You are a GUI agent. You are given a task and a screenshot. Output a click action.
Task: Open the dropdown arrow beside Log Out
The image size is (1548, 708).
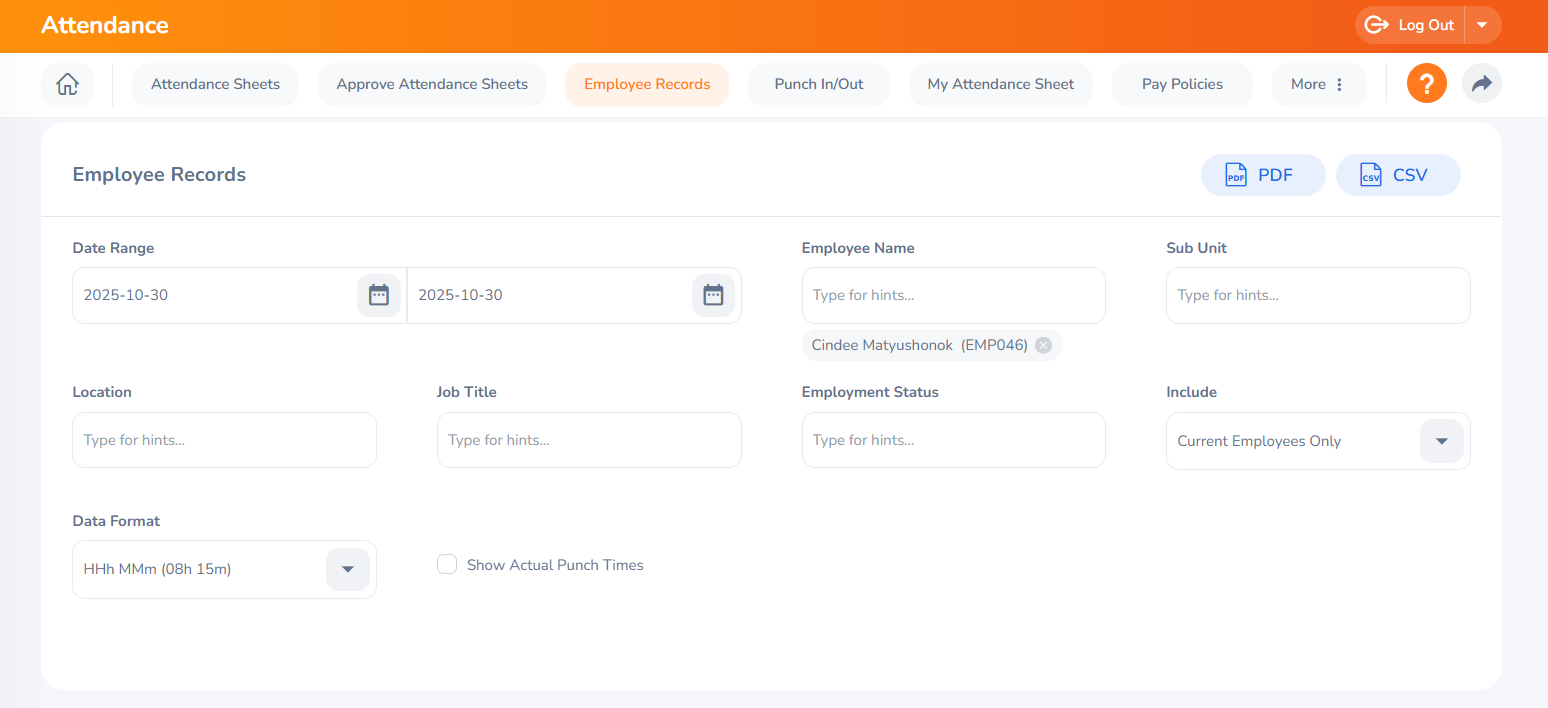(1482, 25)
